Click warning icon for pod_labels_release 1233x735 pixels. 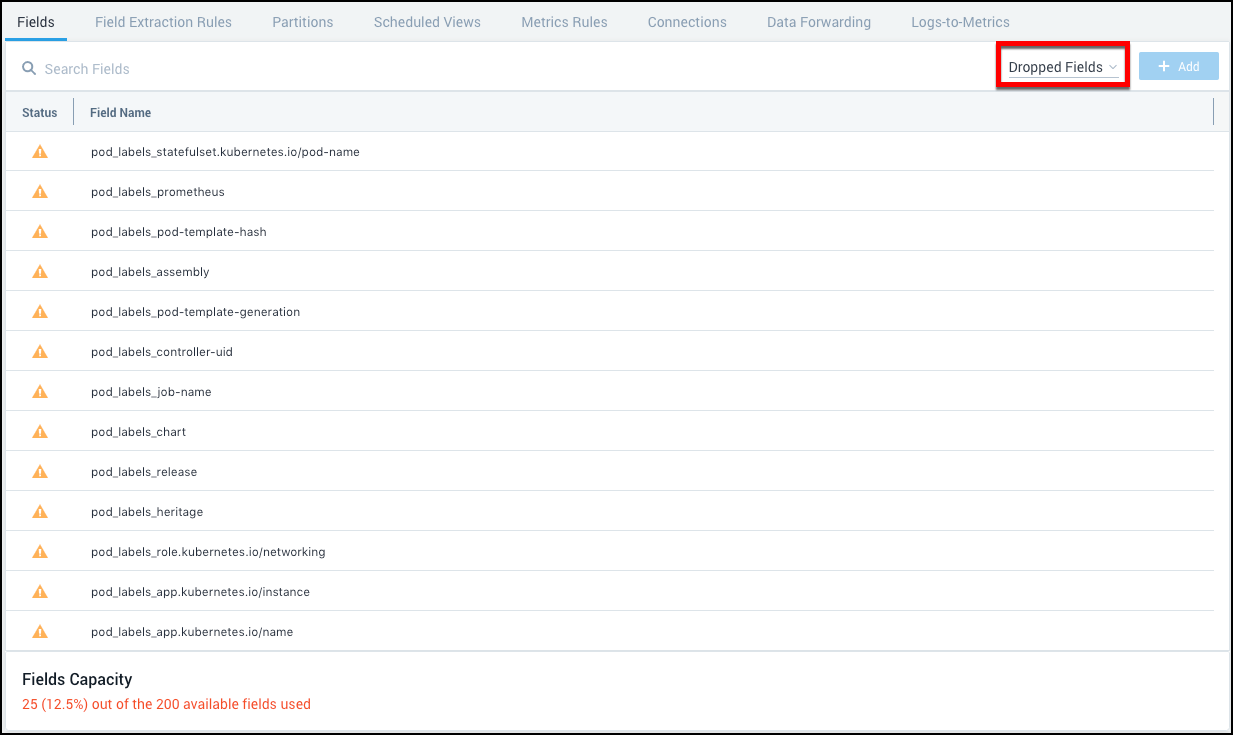pos(40,472)
